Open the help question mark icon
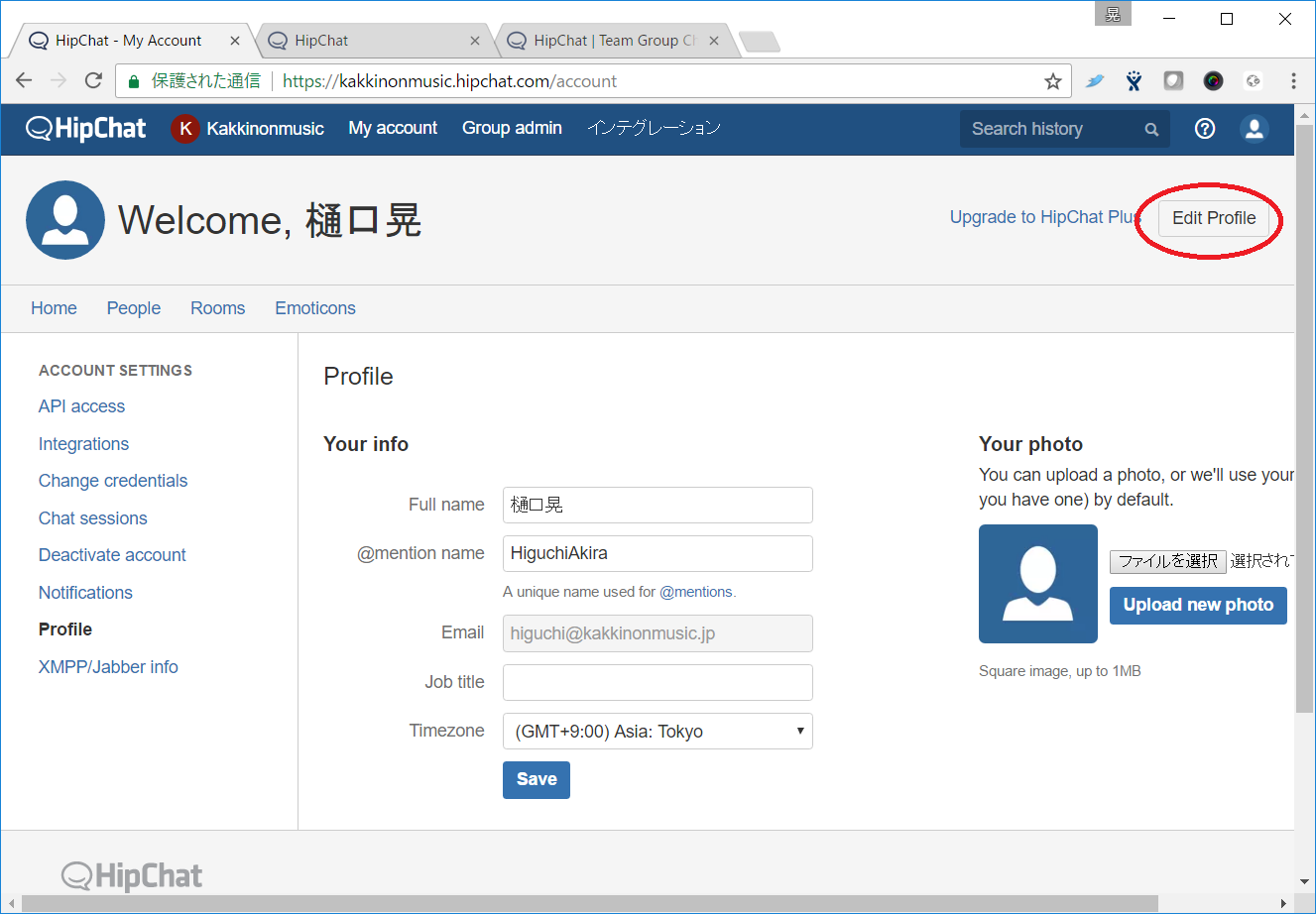 point(1205,129)
